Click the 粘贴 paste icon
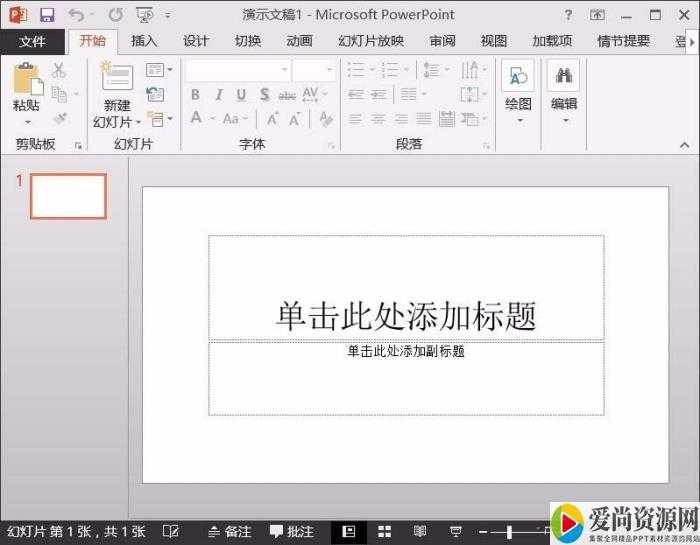This screenshot has height=545, width=700. 28,79
